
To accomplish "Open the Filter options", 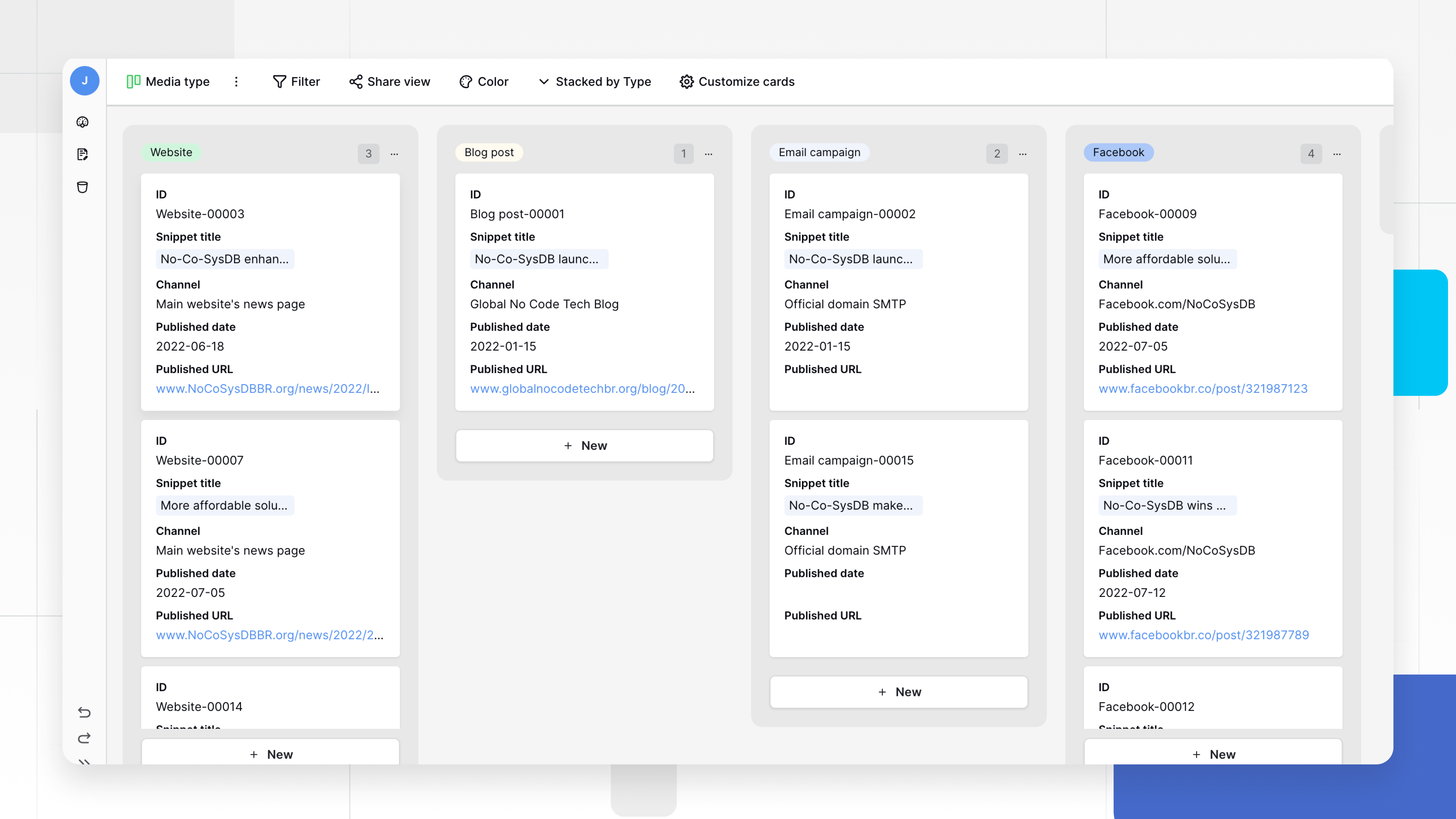I will tap(296, 81).
